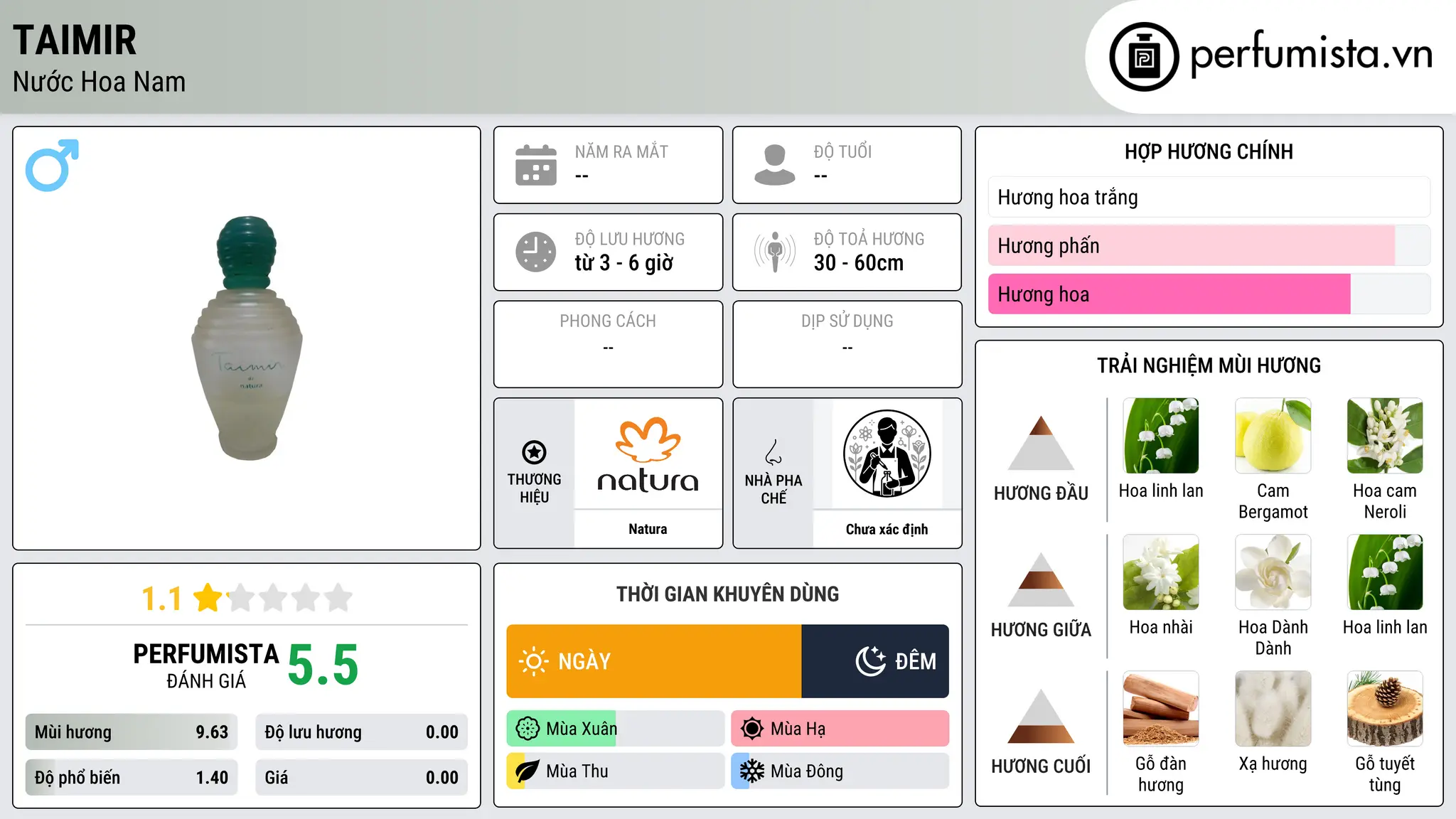The image size is (1456, 819).
Task: Click the THỜI GIAN KHUYÊN DÙNG heading
Action: pos(727,594)
